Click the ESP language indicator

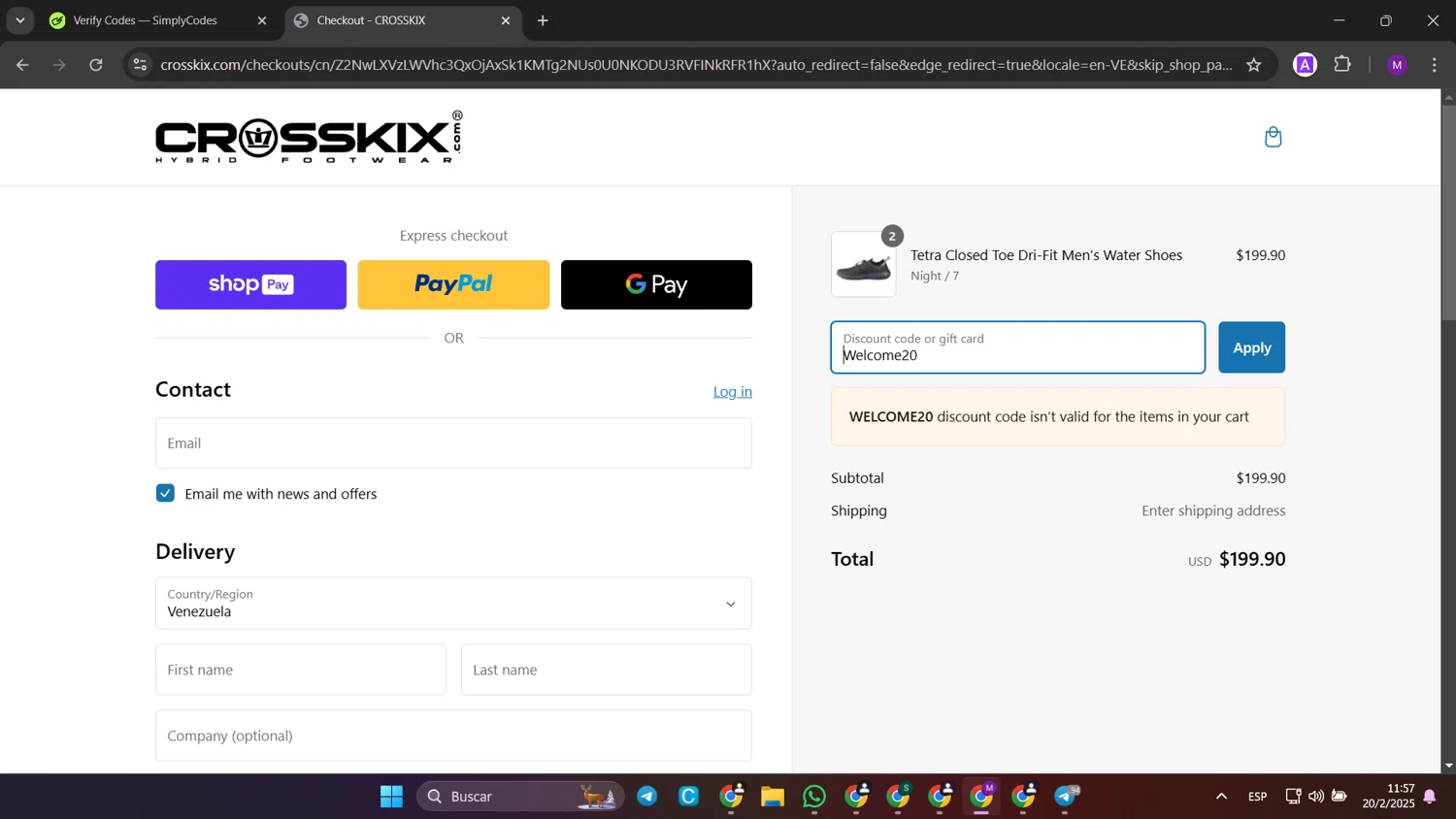[1258, 797]
